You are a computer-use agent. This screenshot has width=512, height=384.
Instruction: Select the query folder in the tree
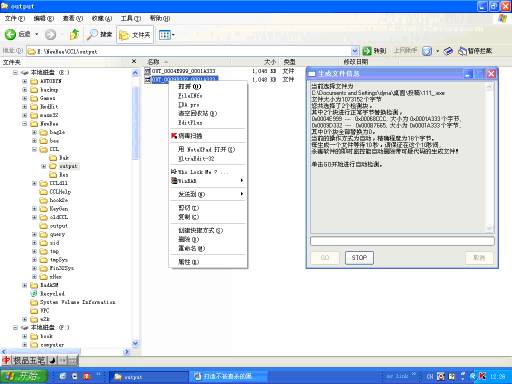click(53, 234)
